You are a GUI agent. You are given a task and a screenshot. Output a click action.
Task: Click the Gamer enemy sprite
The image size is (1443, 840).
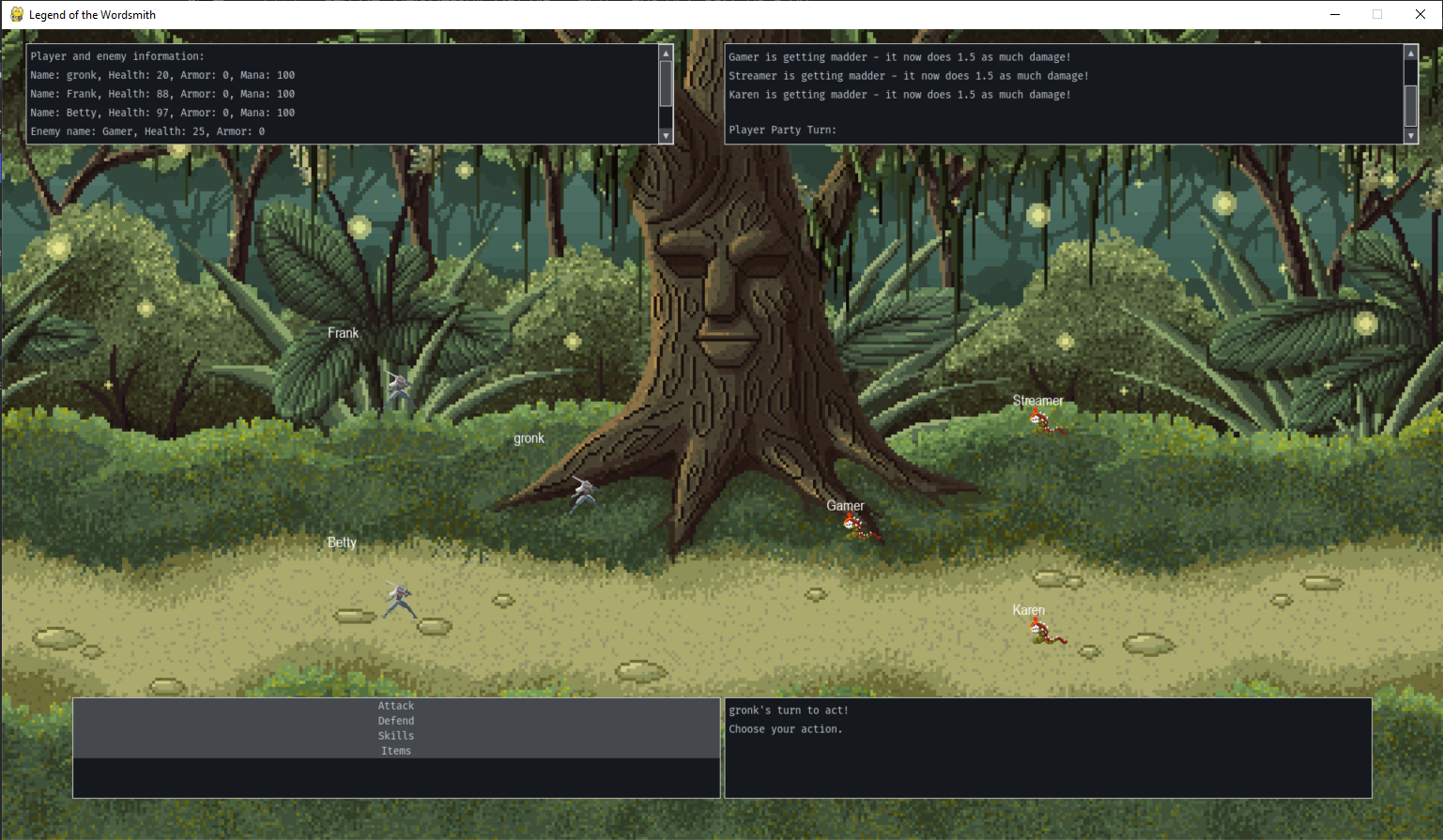click(x=862, y=528)
